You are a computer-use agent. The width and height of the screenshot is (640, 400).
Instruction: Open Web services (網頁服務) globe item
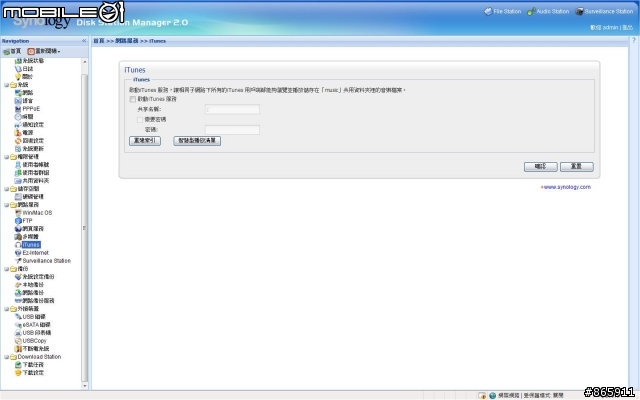pos(29,229)
